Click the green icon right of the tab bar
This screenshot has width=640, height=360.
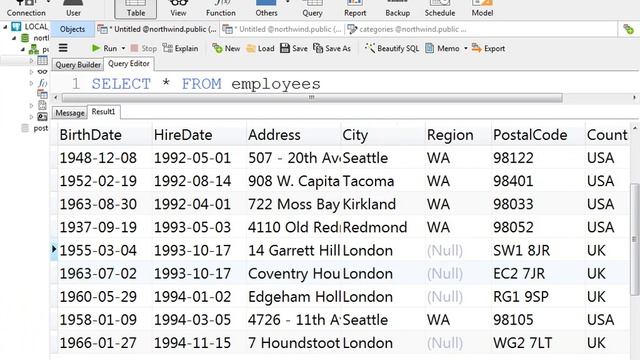[x=629, y=29]
